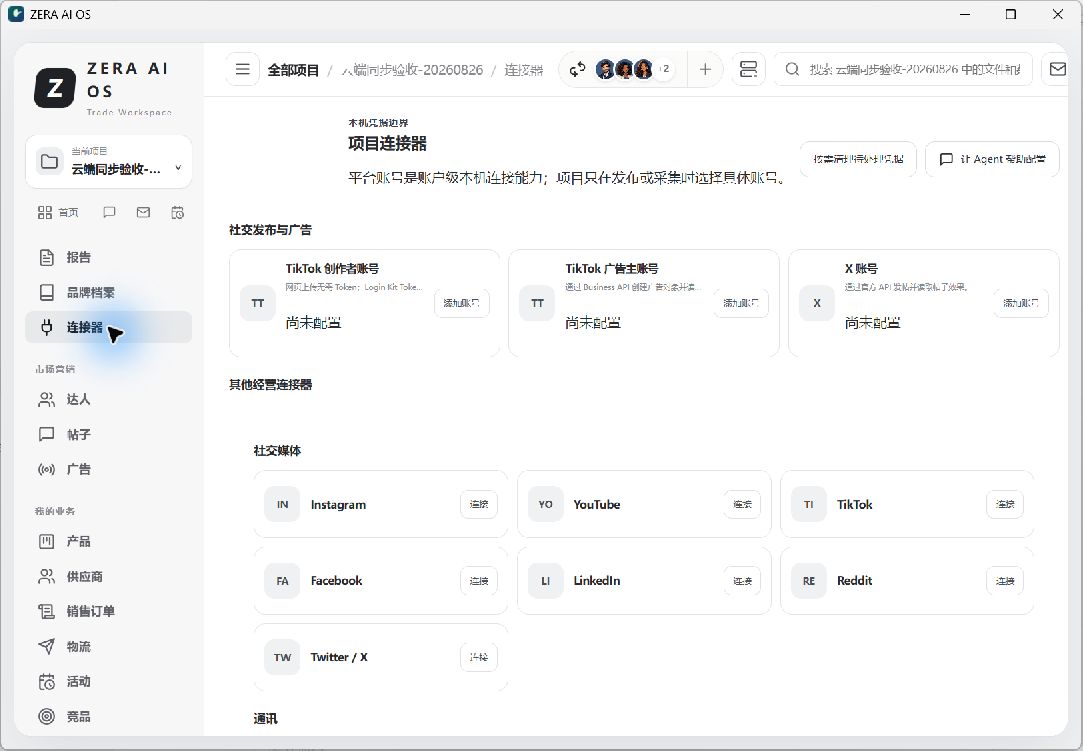
Task: Open 供应商 in the sidebar
Action: point(108,576)
